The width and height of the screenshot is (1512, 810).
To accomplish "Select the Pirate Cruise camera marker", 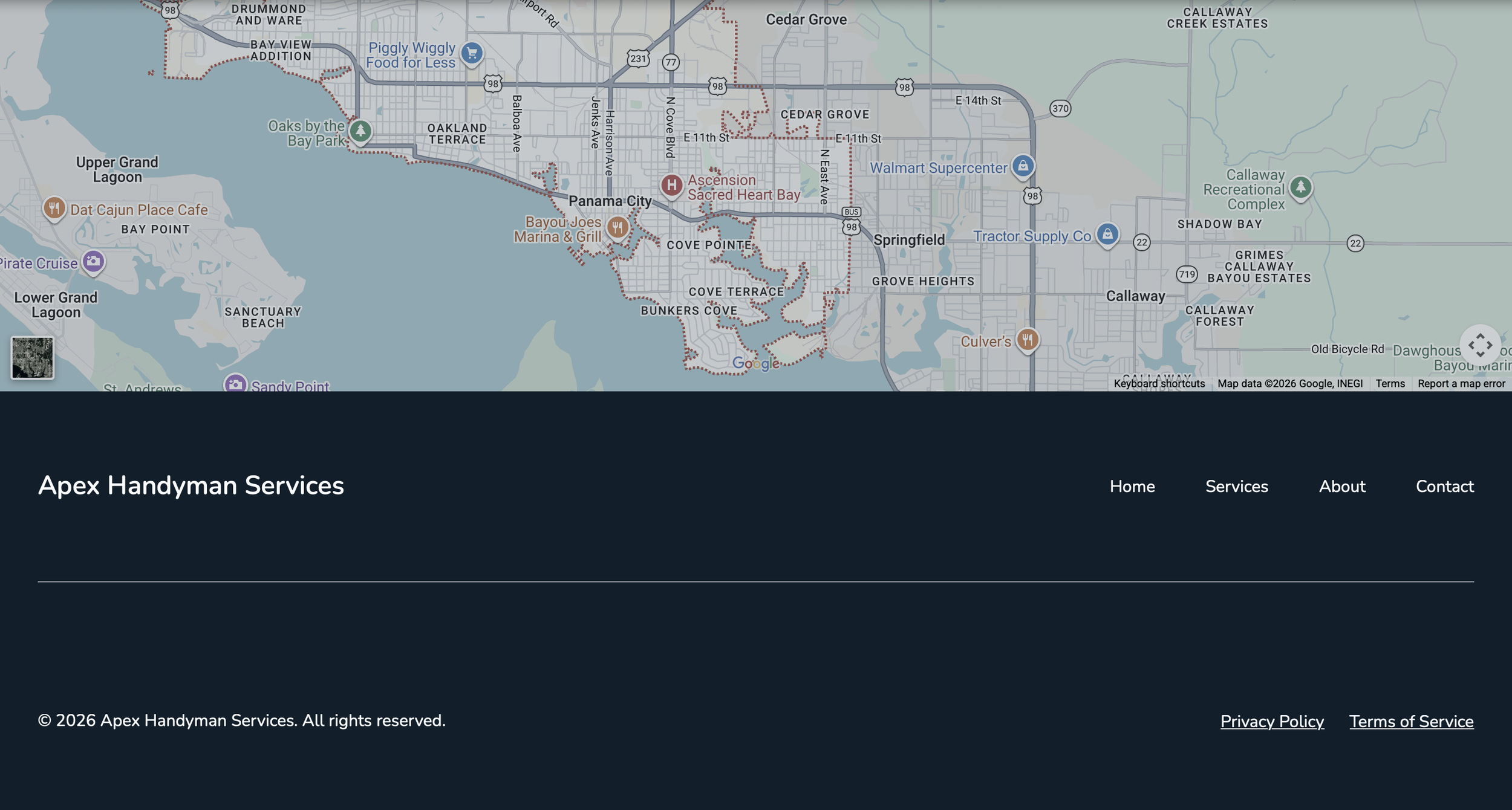I will [x=93, y=261].
